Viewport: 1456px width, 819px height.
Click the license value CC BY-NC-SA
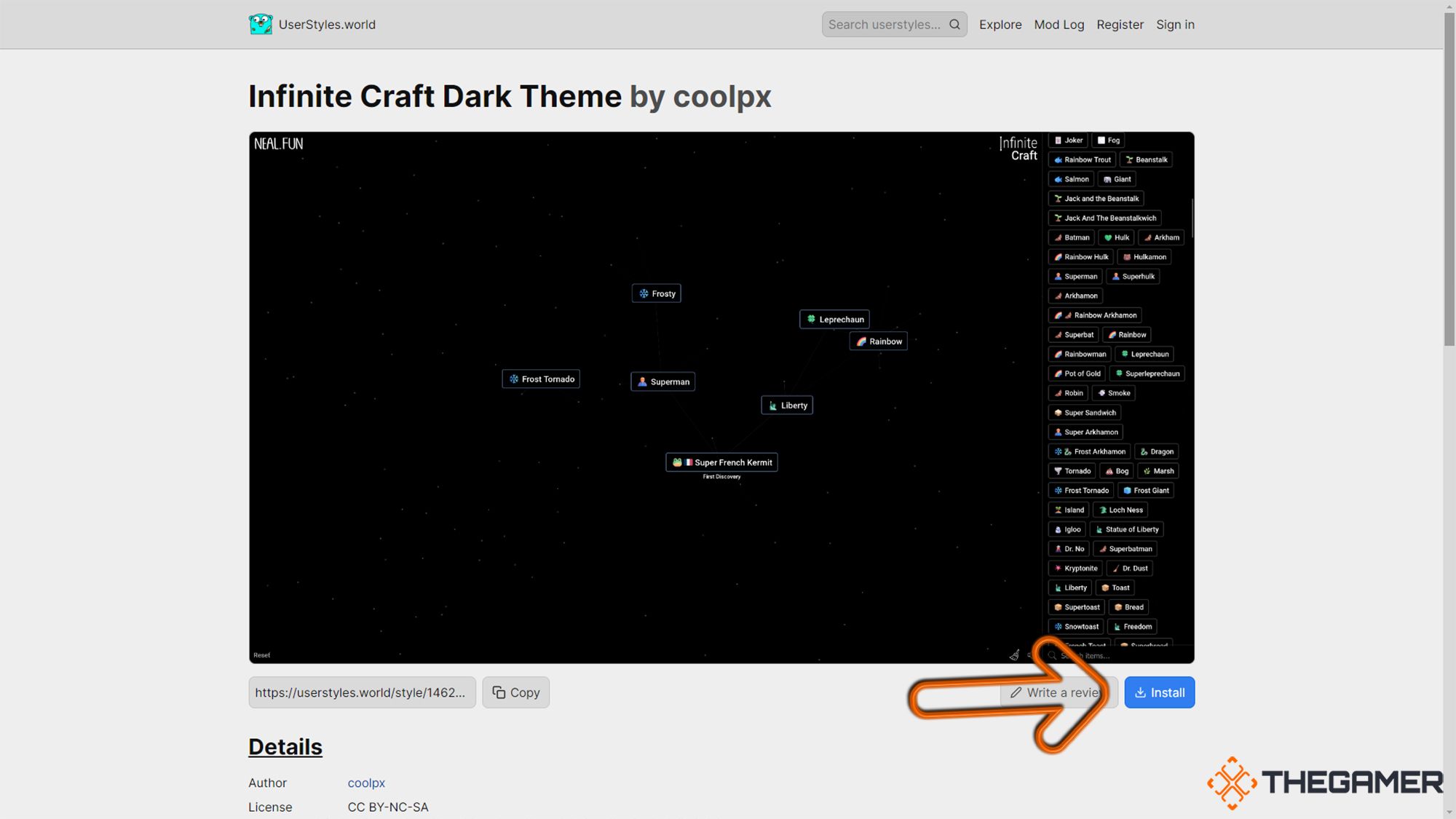click(x=388, y=807)
